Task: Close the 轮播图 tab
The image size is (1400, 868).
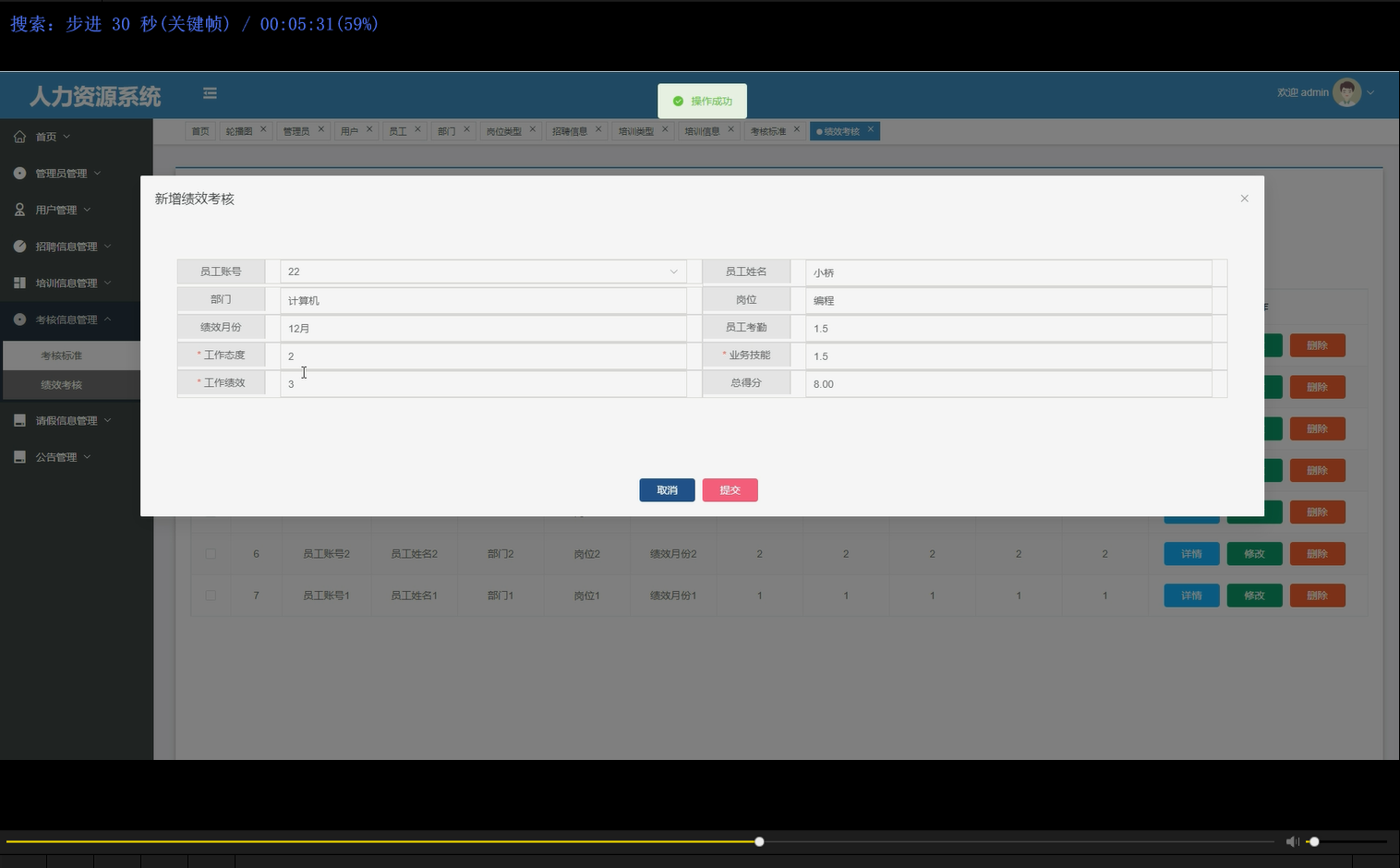Action: [263, 129]
